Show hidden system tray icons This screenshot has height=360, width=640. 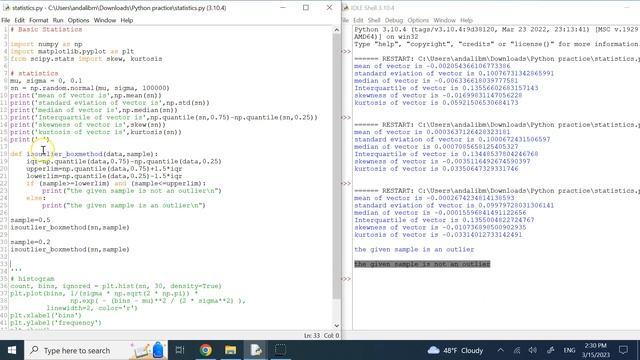pyautogui.click(x=500, y=350)
